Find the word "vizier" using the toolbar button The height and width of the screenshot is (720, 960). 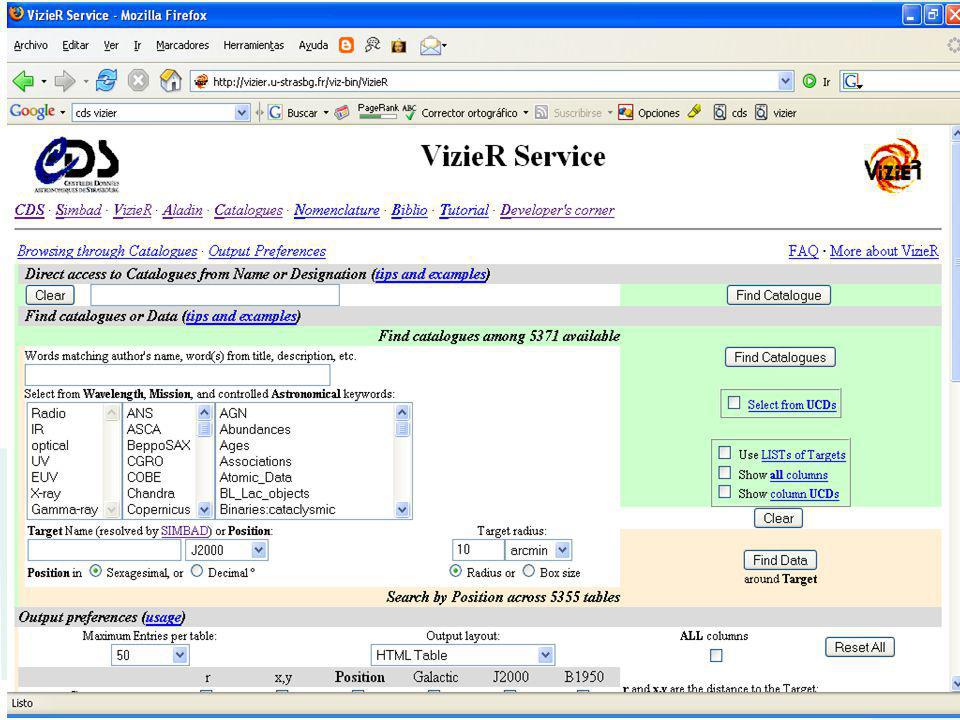776,113
